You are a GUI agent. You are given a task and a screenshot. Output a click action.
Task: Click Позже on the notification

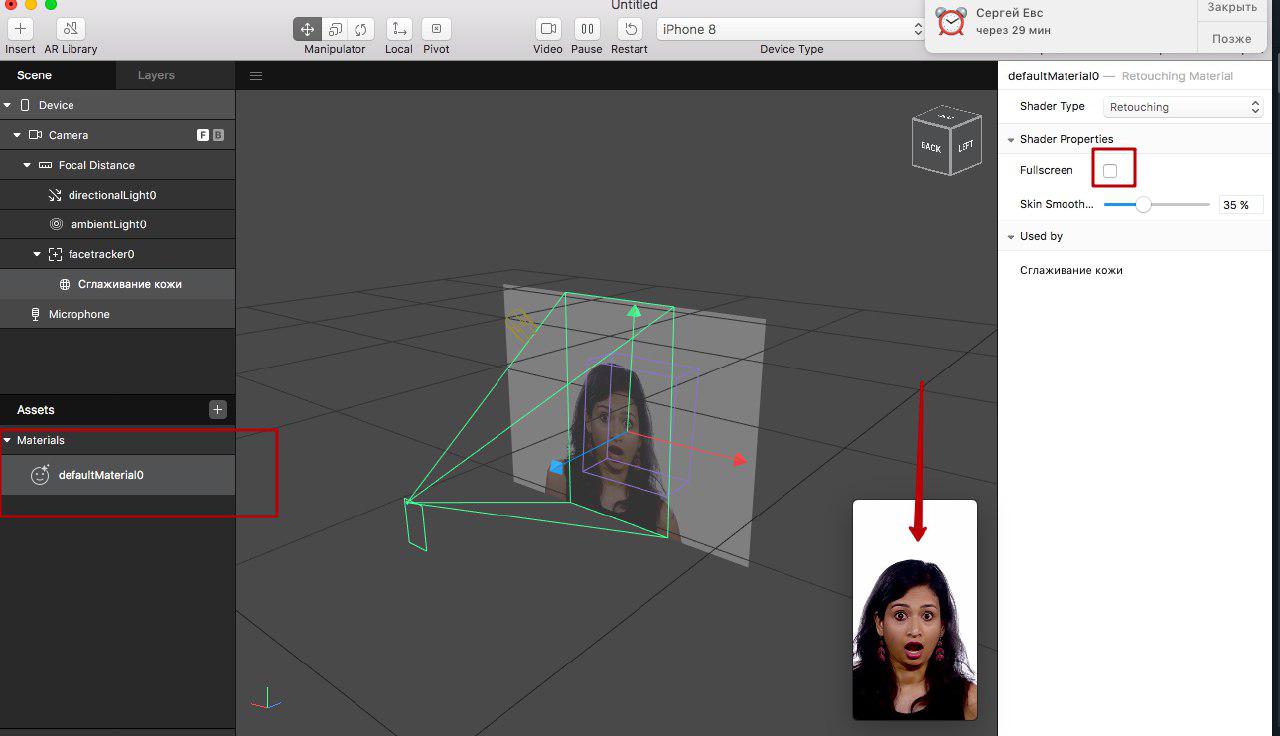pyautogui.click(x=1232, y=39)
